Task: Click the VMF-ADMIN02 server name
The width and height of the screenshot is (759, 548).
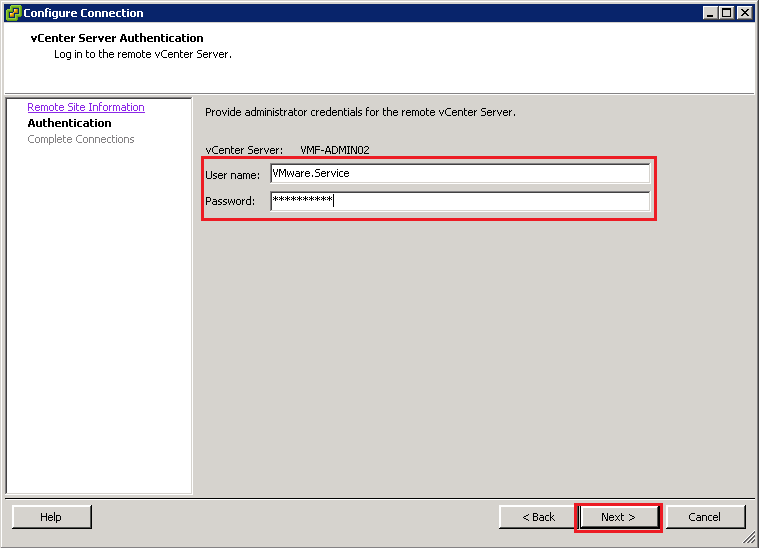Action: pos(335,150)
